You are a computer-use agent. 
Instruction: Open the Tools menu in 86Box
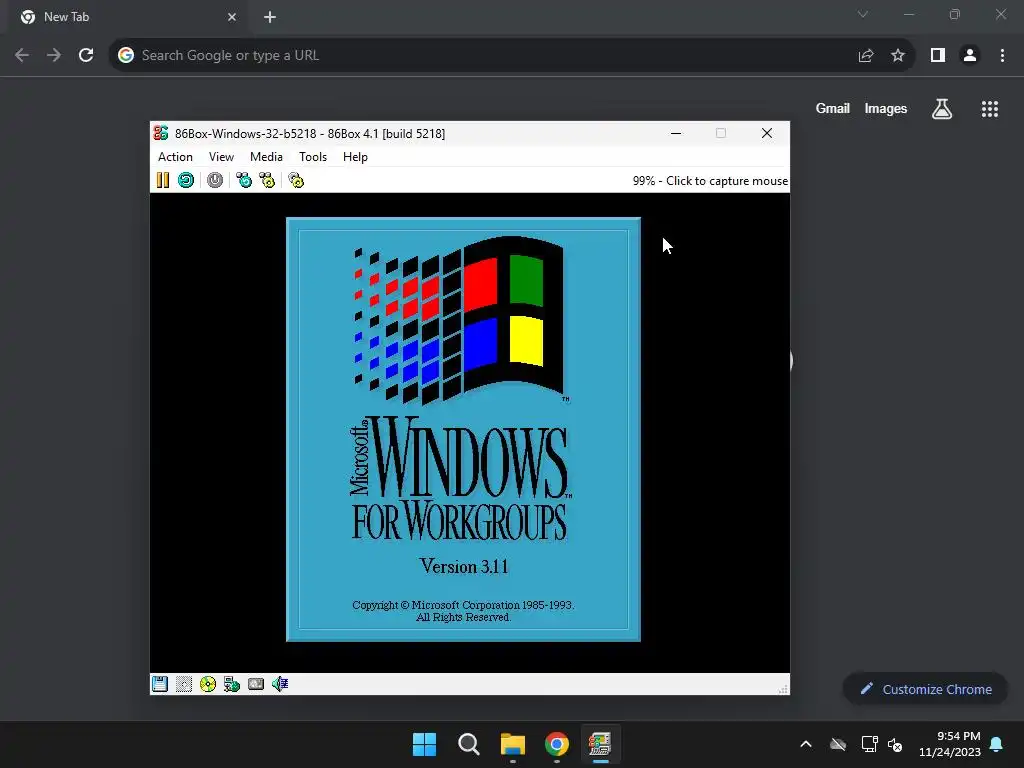tap(313, 157)
